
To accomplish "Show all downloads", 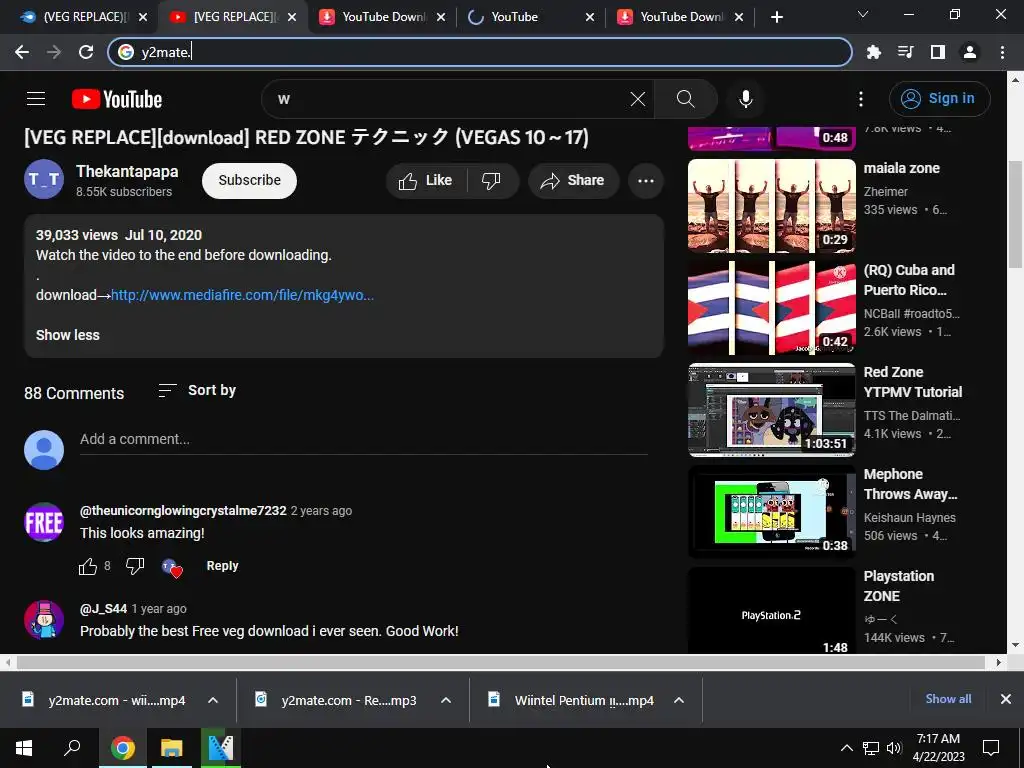I will point(948,699).
